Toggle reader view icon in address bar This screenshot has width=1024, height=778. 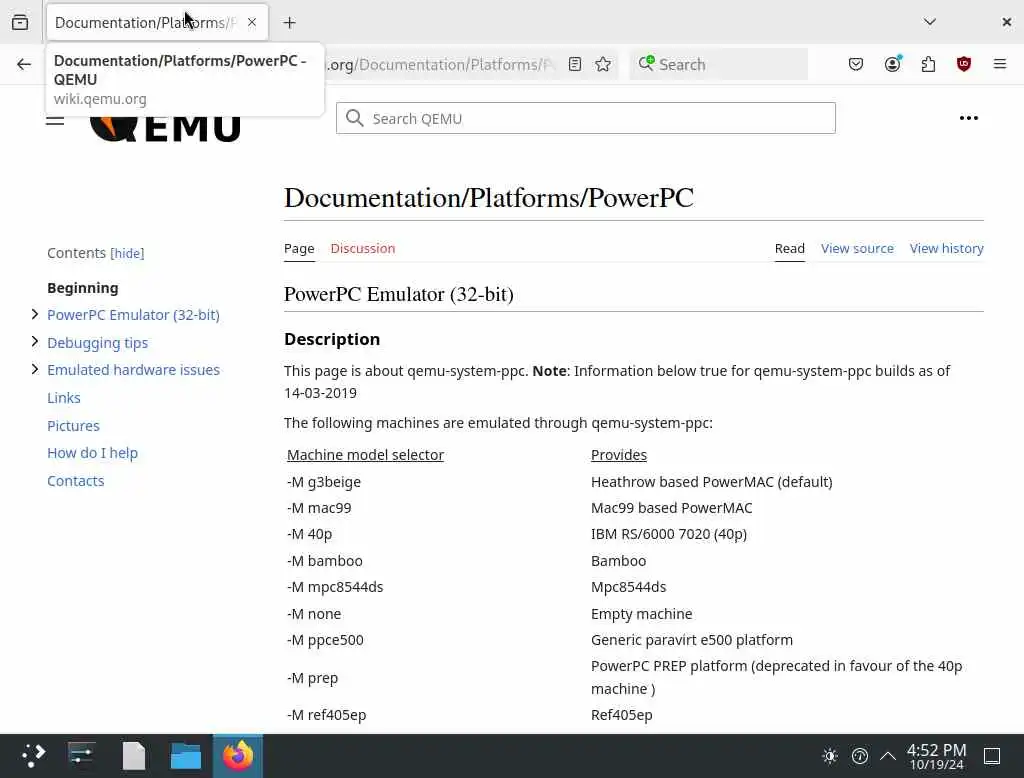(575, 64)
